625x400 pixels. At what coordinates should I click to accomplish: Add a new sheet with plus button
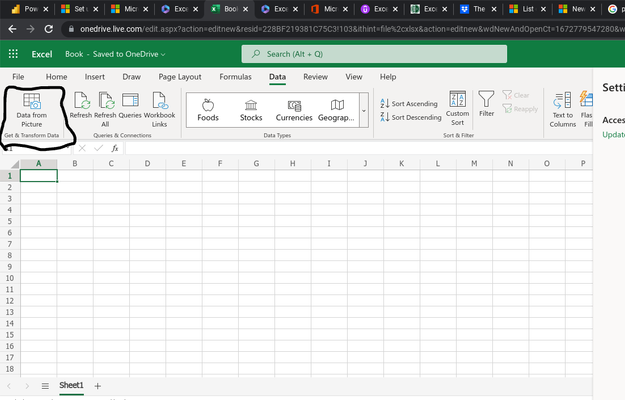98,386
